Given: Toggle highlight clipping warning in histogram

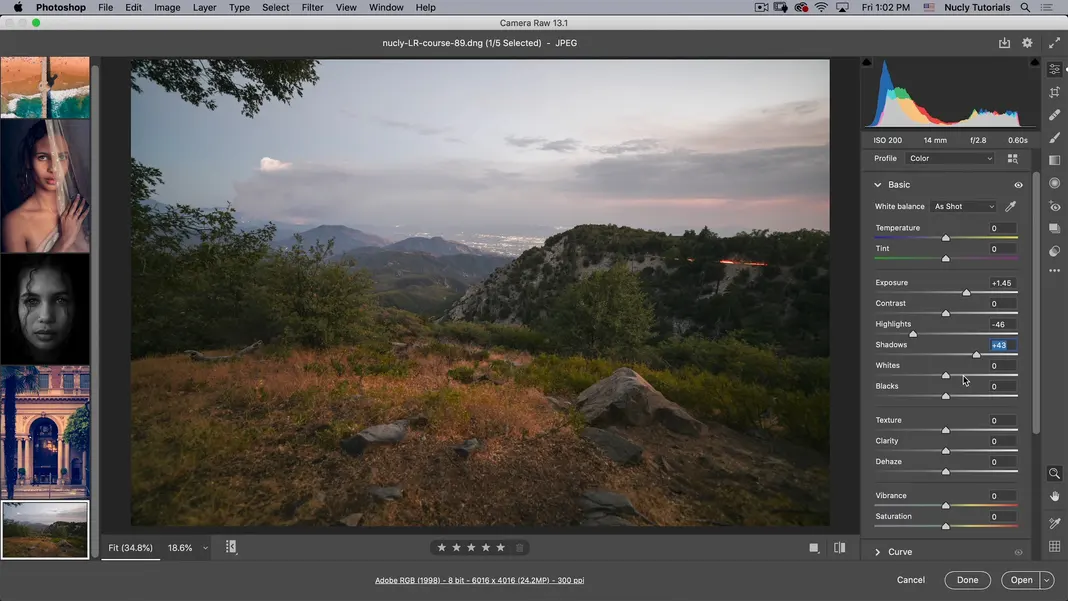Looking at the screenshot, I should [x=1035, y=62].
